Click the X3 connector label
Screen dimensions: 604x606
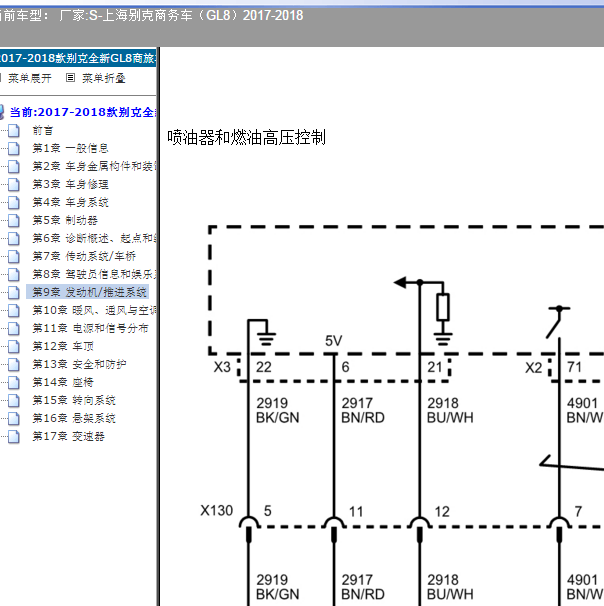pos(222,367)
